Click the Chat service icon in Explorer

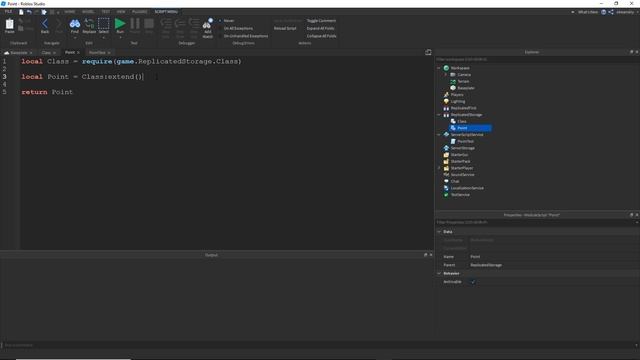(x=446, y=181)
